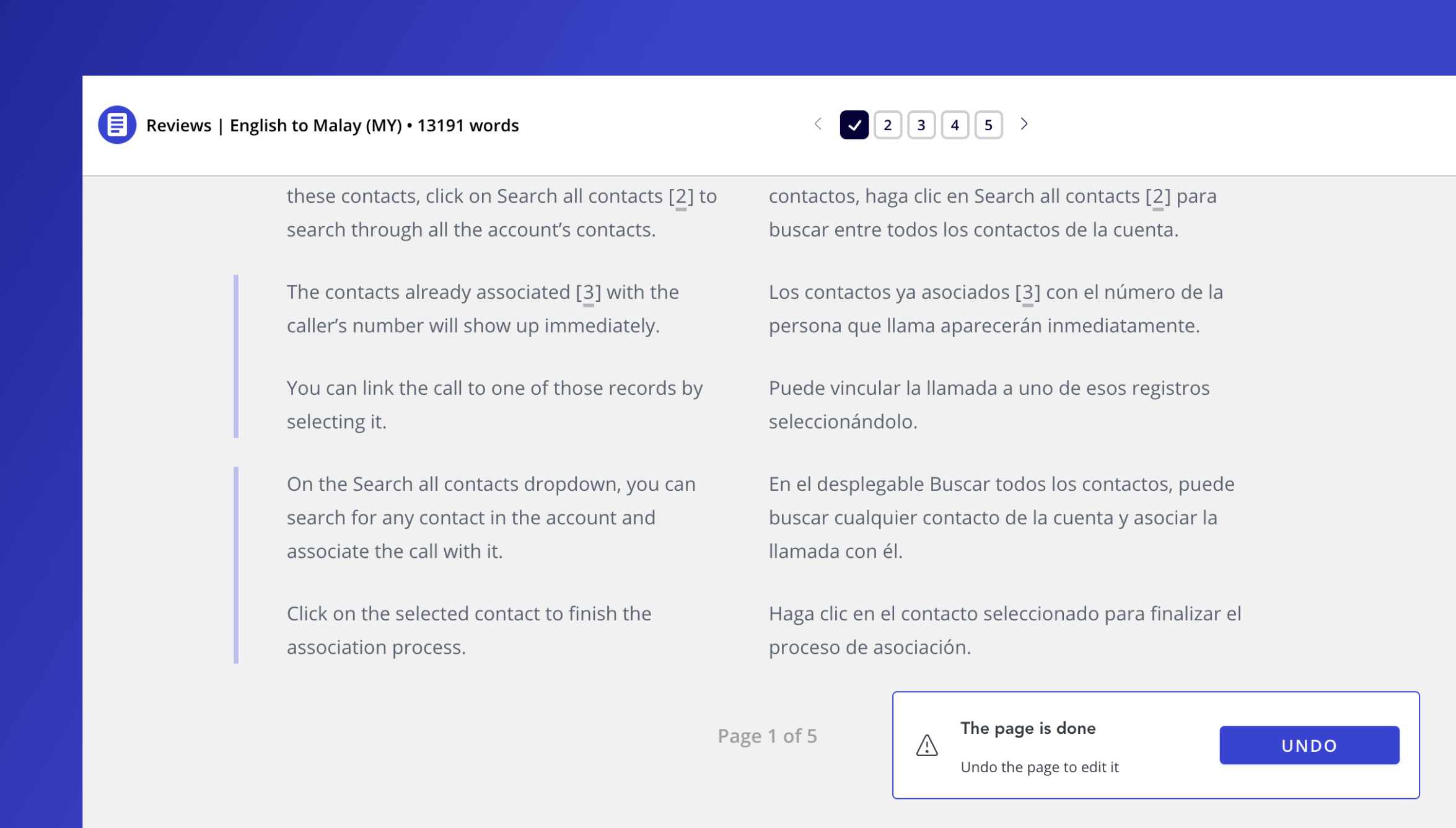Open page 3 in pagination
This screenshot has height=828, width=1456.
921,125
